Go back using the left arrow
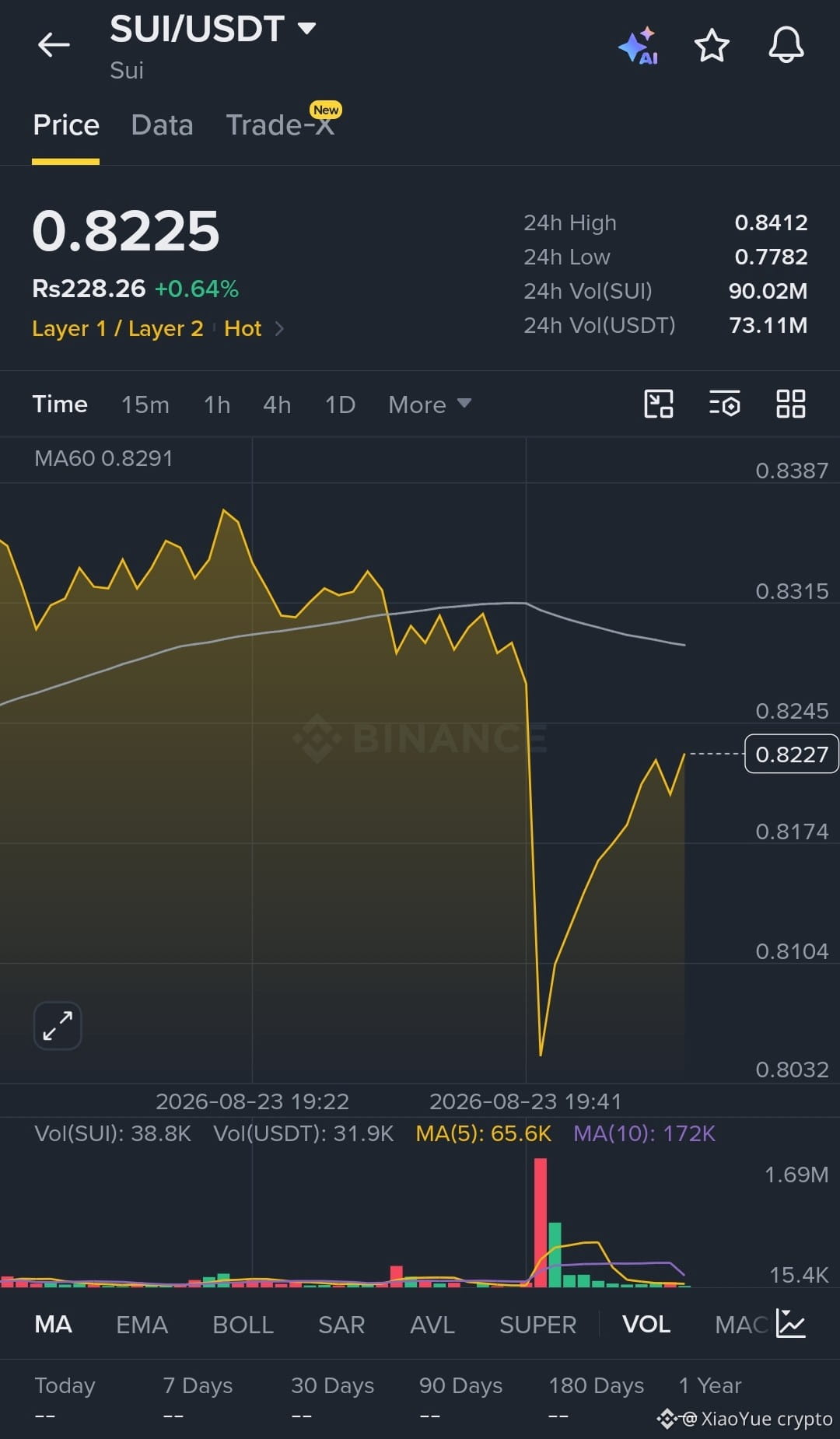840x1439 pixels. pos(54,45)
